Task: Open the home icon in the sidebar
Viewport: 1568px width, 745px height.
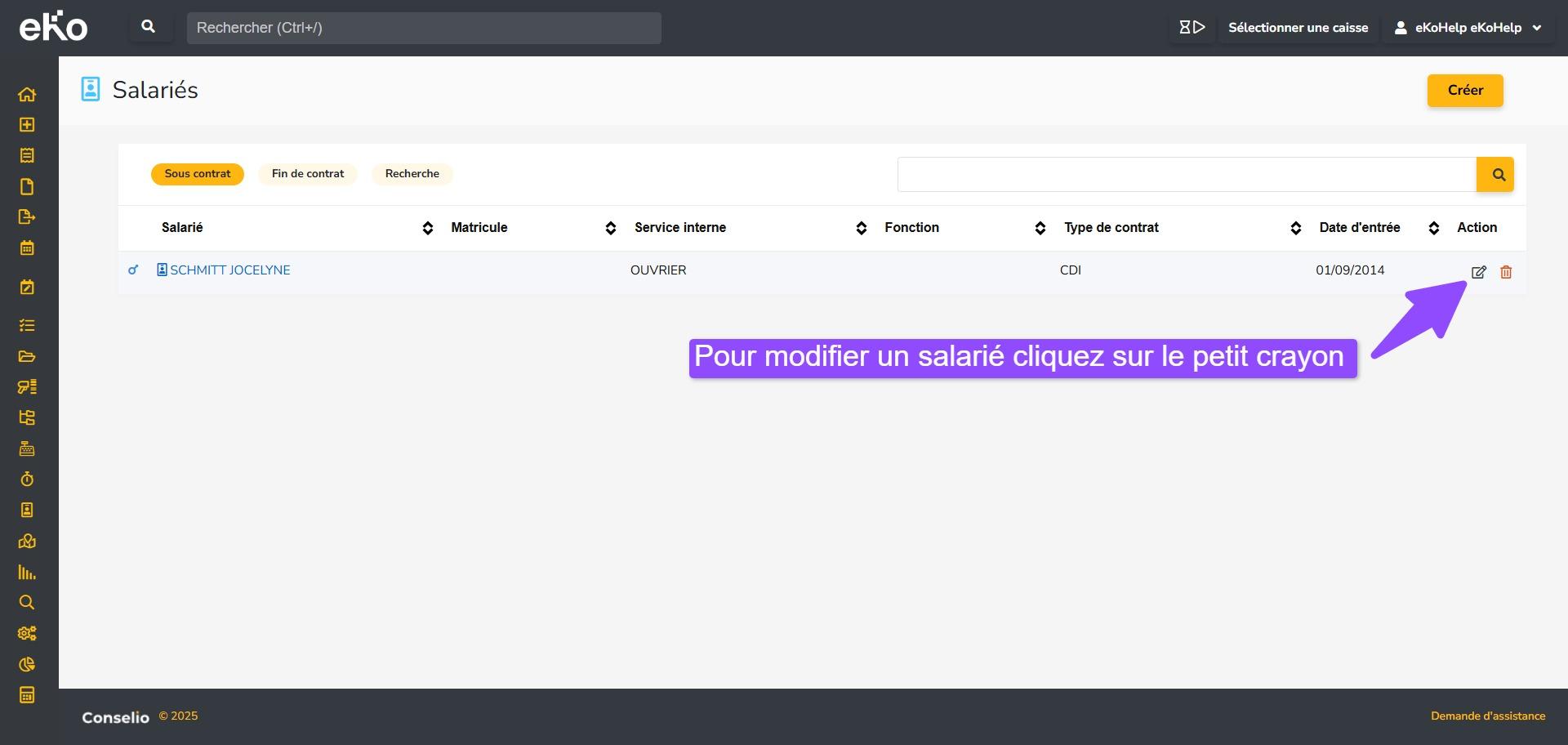Action: tap(27, 95)
